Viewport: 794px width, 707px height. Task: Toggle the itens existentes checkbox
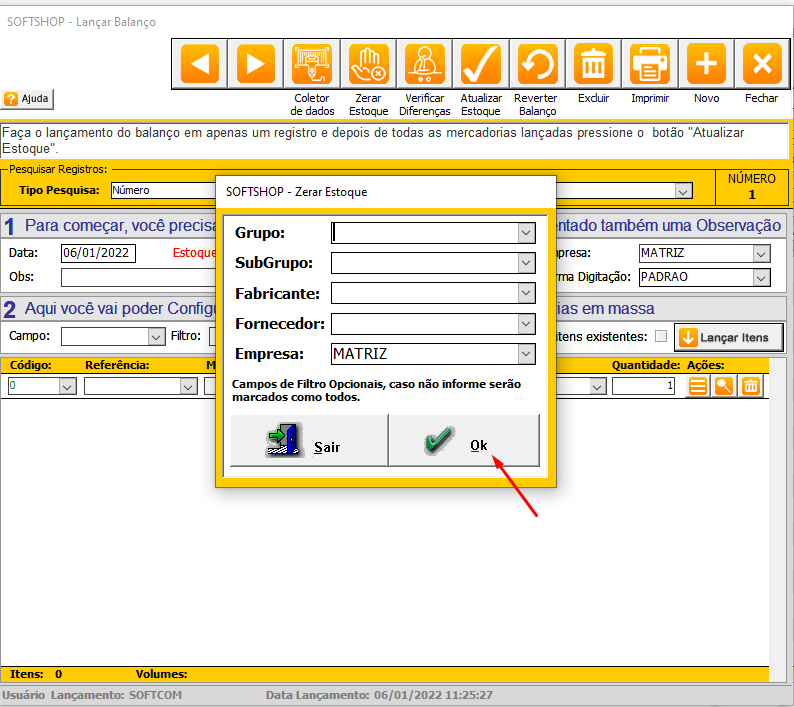[x=660, y=337]
